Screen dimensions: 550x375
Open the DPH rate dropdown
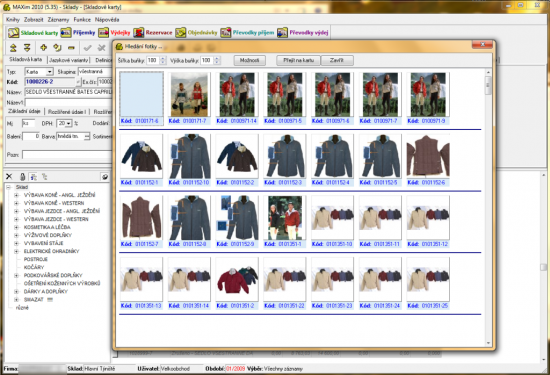point(68,123)
